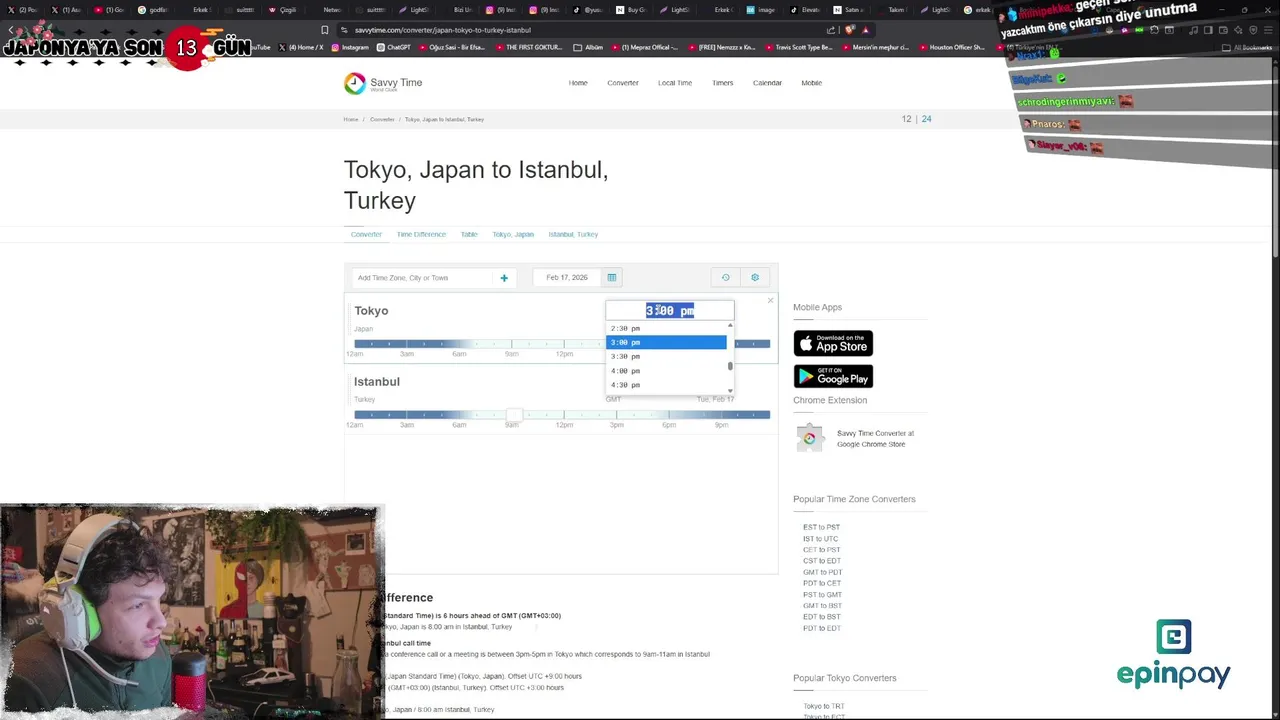Click the plus icon to add time zone

tap(504, 278)
